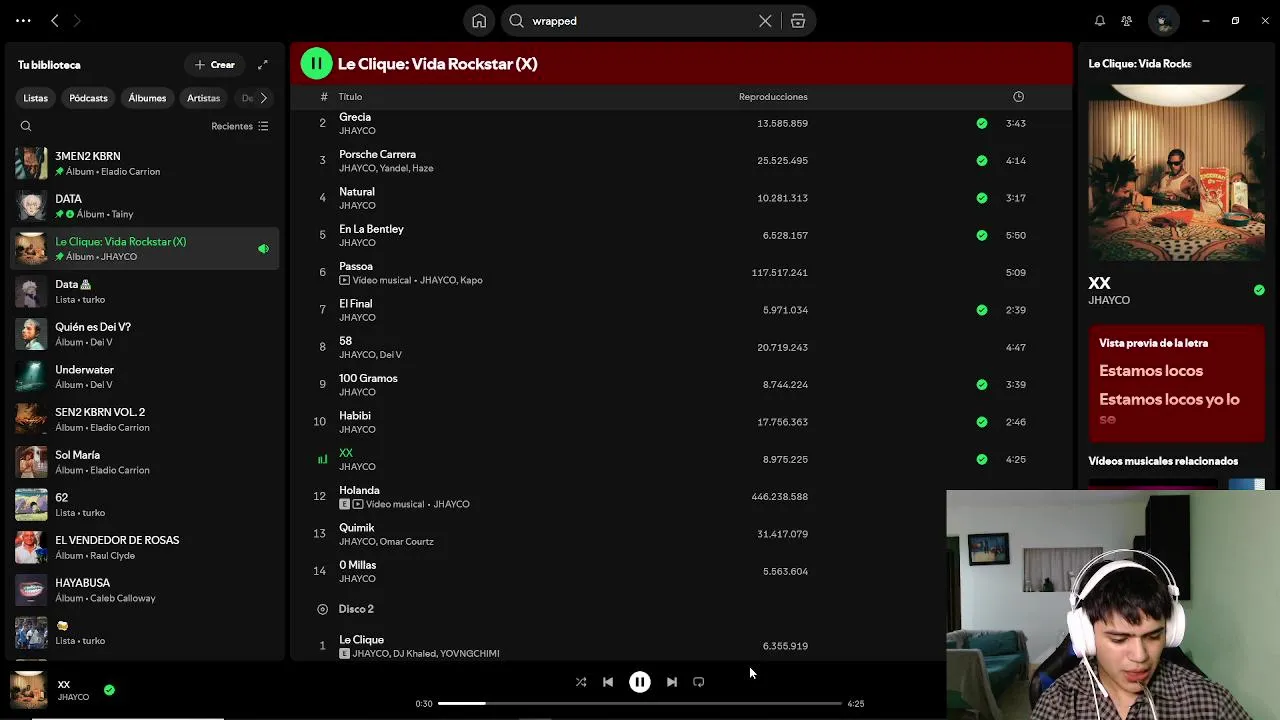1280x720 pixels.
Task: Open DJ Khaled artist link
Action: (x=414, y=654)
